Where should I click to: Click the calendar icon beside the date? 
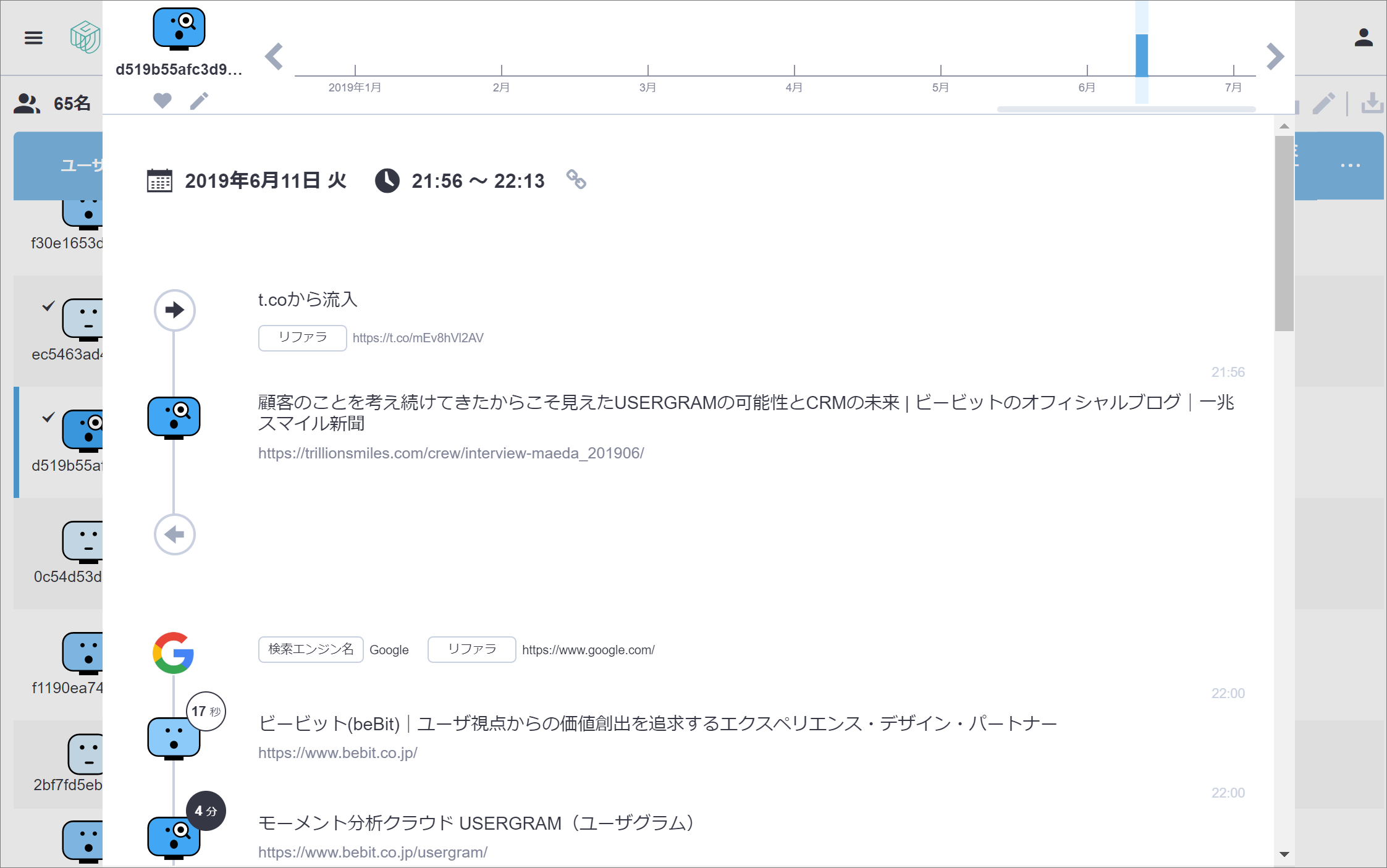click(159, 180)
